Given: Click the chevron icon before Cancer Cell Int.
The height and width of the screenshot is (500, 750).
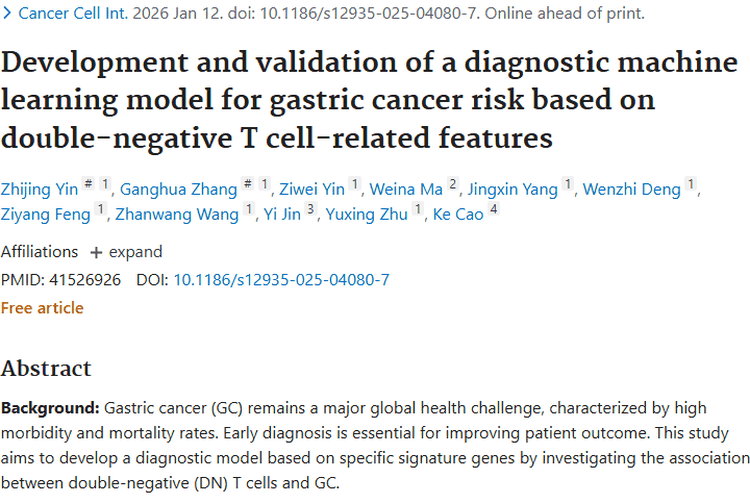Looking at the screenshot, I should (x=7, y=14).
